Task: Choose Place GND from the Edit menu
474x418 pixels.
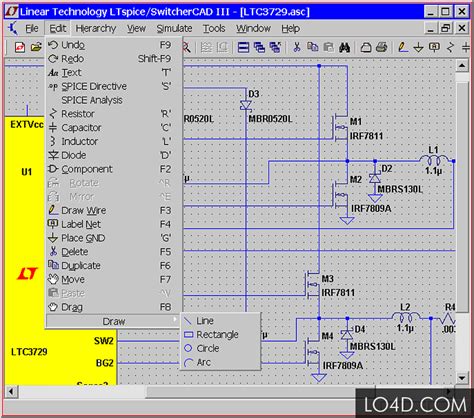Action: click(113, 238)
